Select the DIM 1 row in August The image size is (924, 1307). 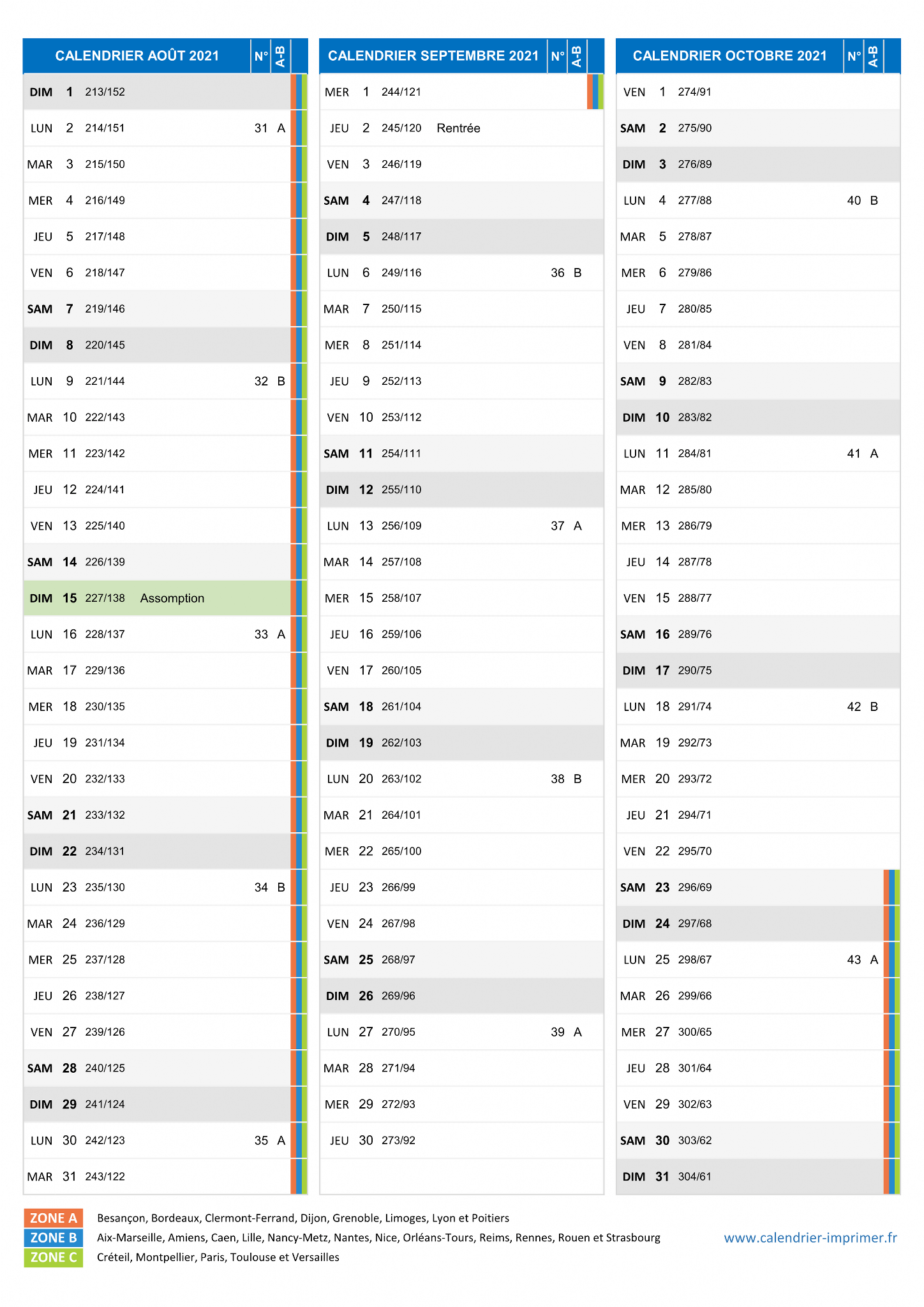point(157,92)
